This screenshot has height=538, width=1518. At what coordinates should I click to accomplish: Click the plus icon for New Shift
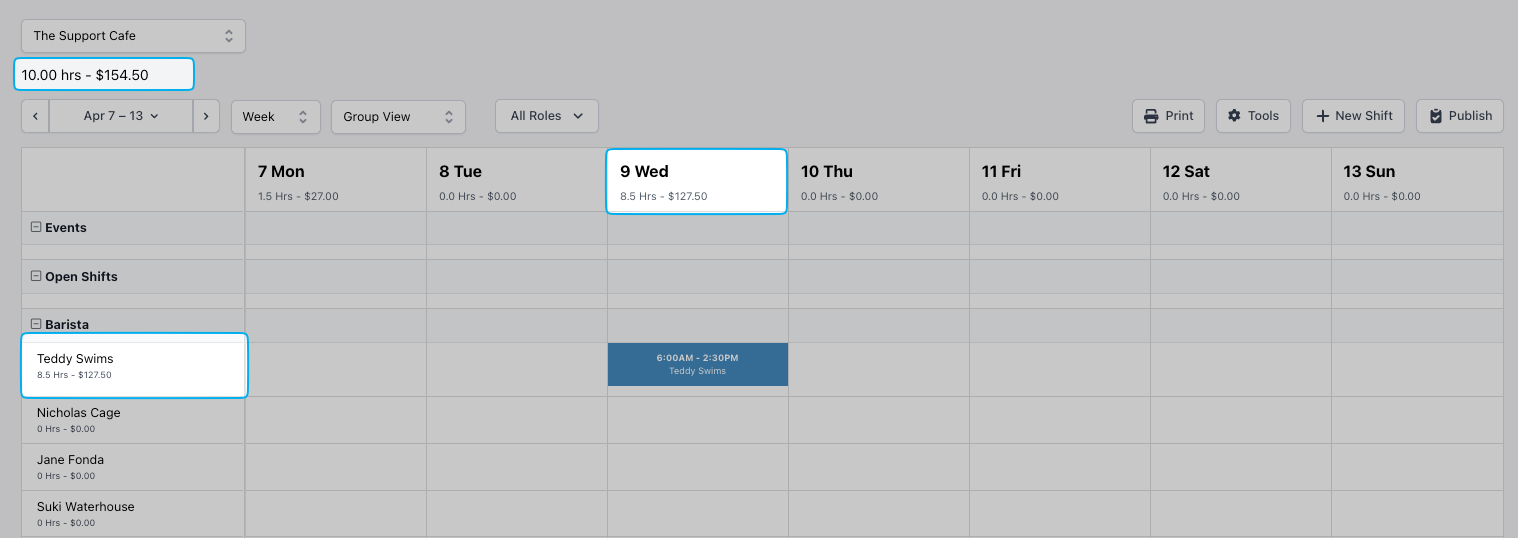point(1323,116)
